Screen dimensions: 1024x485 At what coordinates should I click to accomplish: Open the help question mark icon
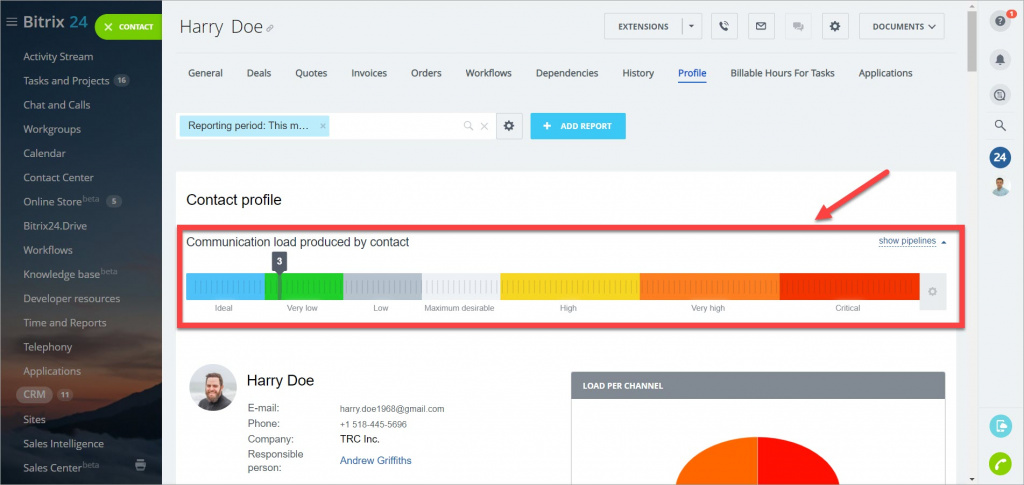[x=1000, y=22]
